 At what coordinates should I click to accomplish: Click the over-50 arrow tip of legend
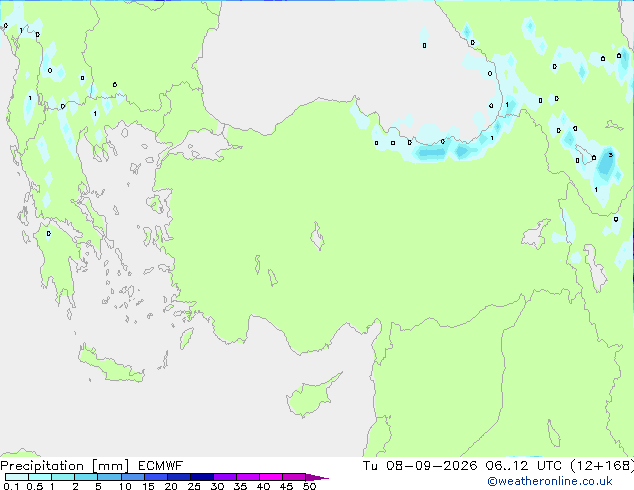coord(317,477)
